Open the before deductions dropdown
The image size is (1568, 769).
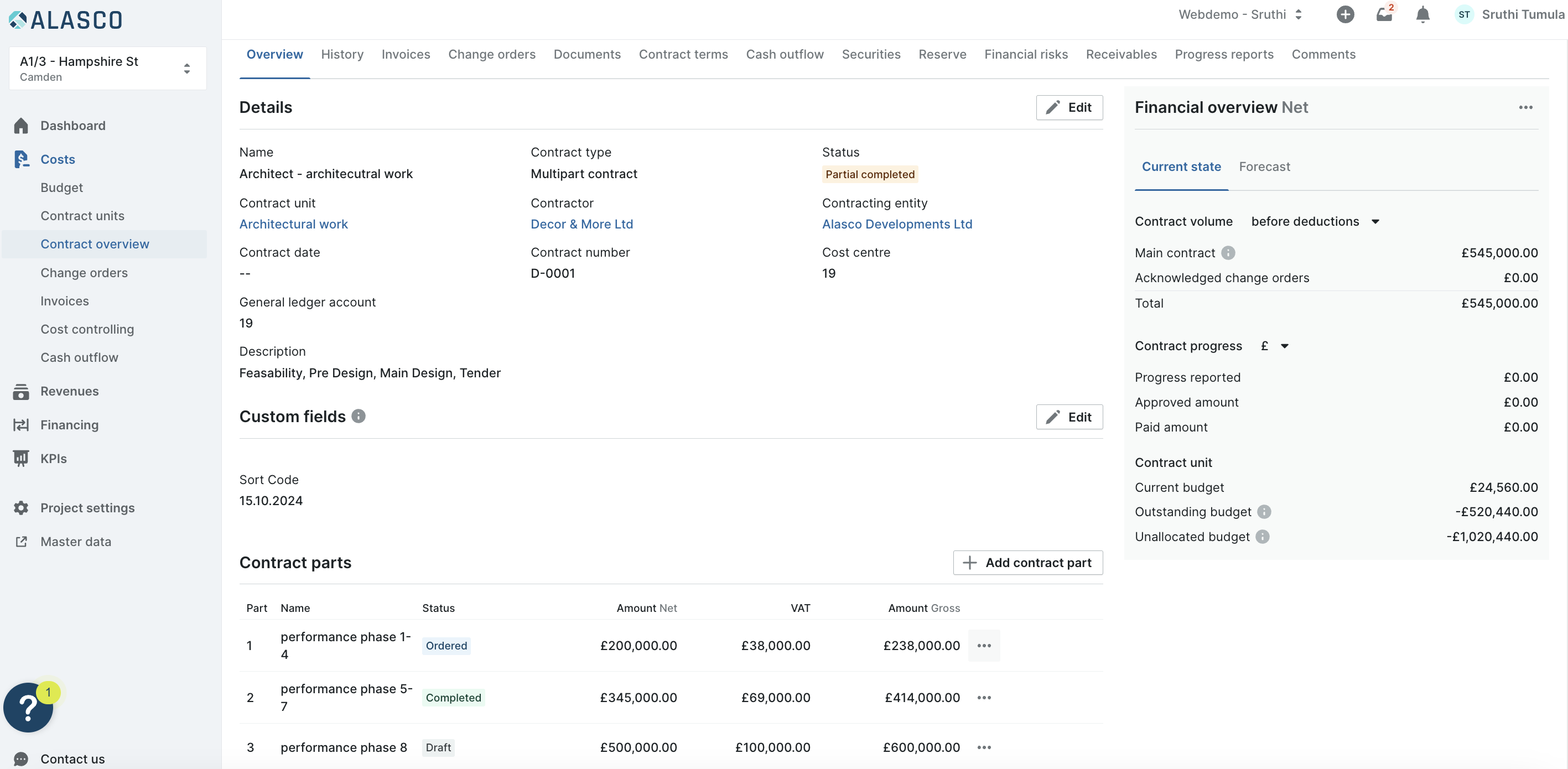(x=1315, y=222)
